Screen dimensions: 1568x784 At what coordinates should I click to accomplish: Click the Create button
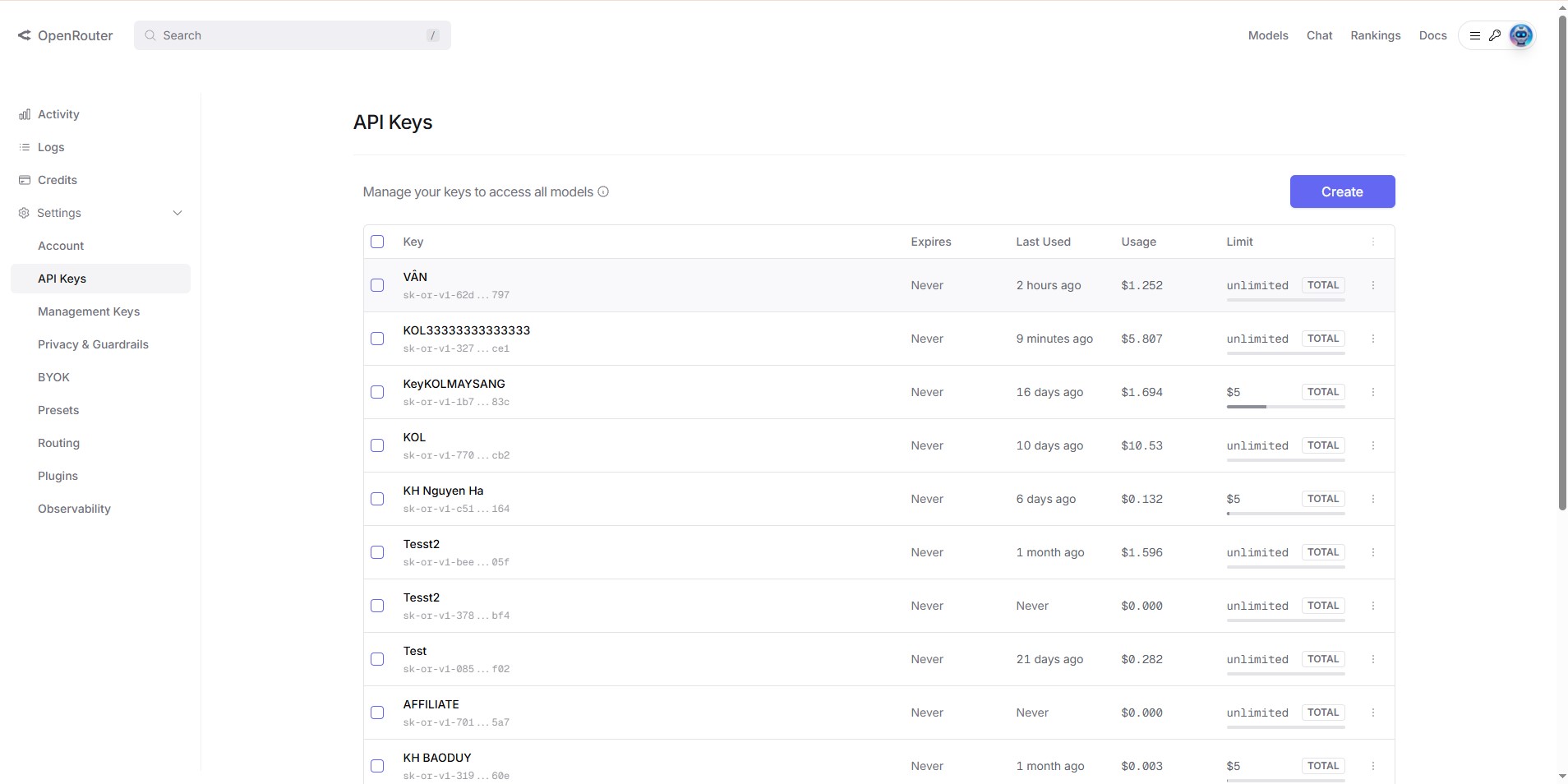1341,191
